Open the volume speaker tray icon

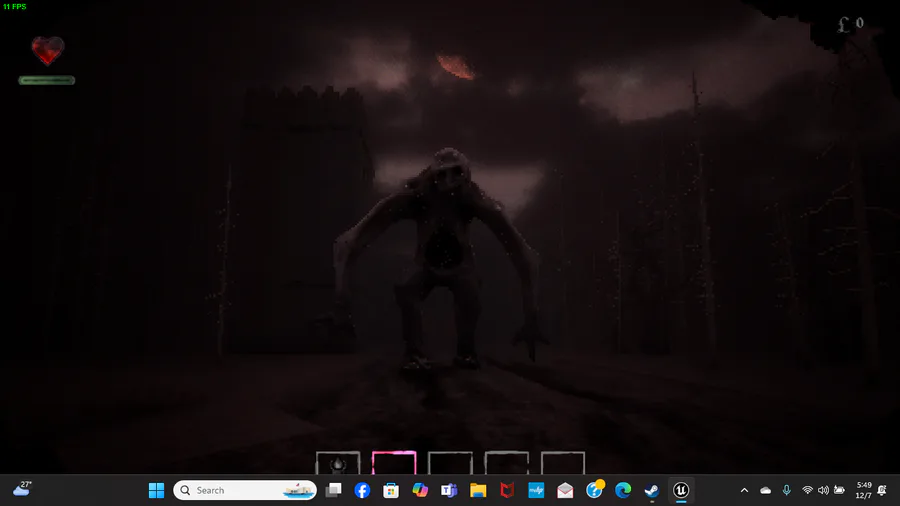tap(823, 491)
